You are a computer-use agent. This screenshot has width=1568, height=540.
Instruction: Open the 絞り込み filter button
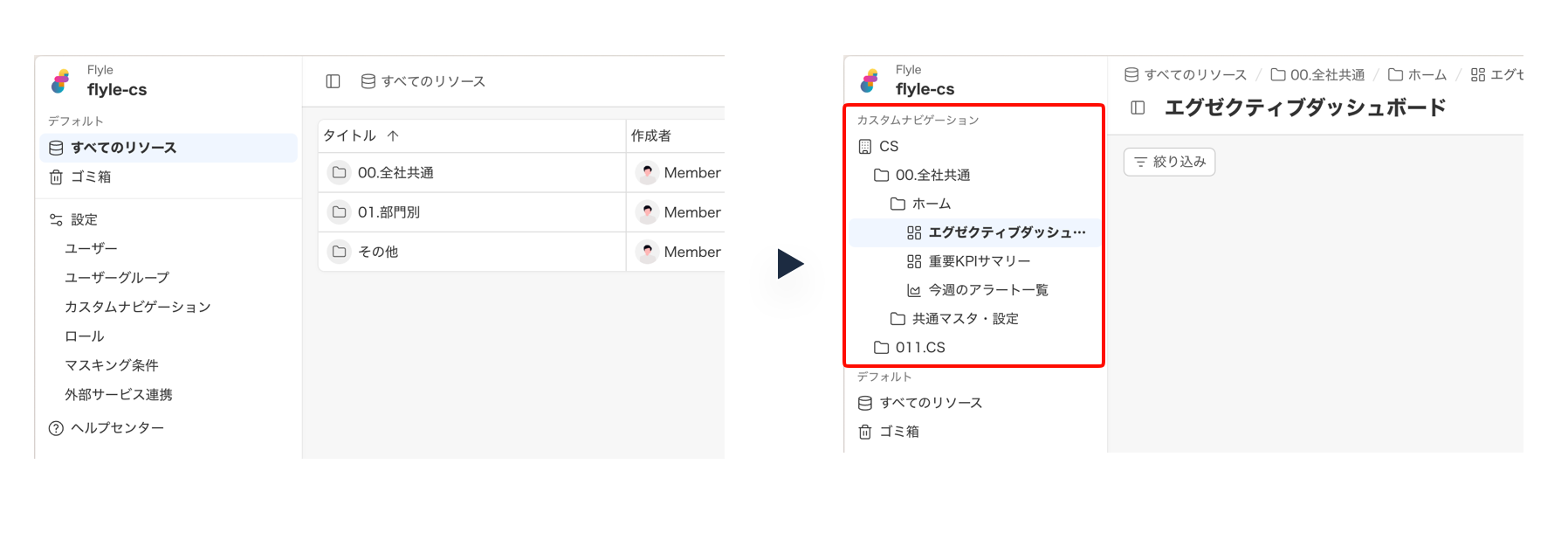point(1169,162)
